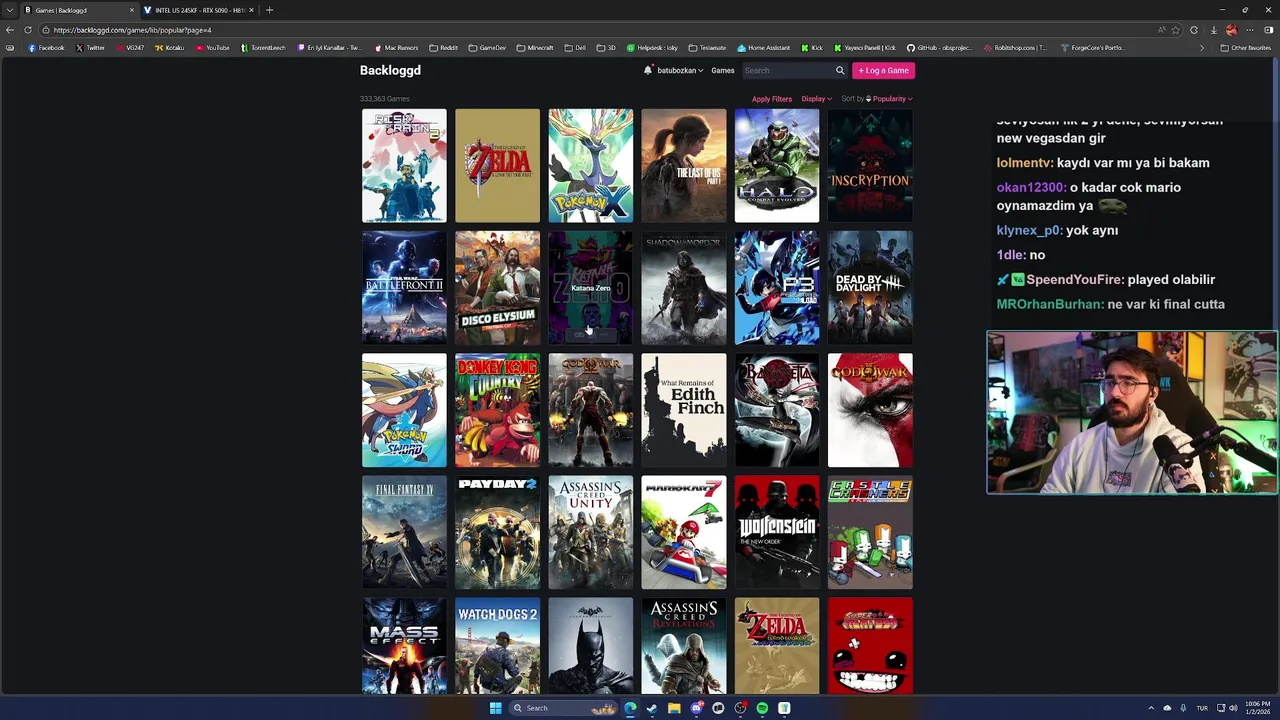The height and width of the screenshot is (720, 1280).
Task: Go back with browser back arrow
Action: click(10, 30)
